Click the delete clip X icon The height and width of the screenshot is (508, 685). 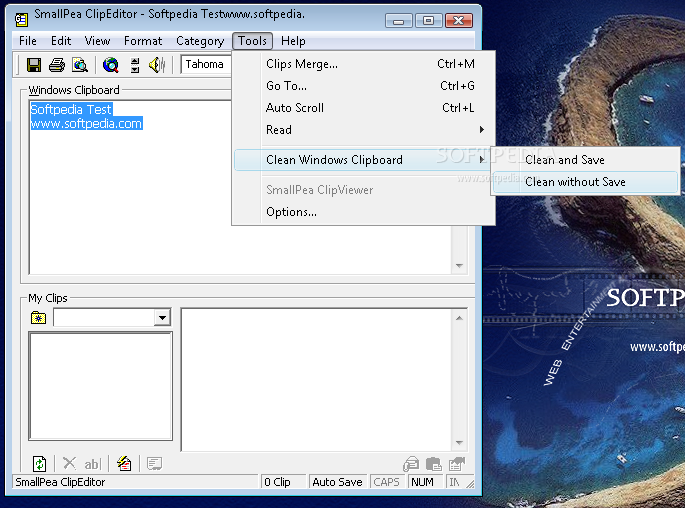(x=69, y=463)
